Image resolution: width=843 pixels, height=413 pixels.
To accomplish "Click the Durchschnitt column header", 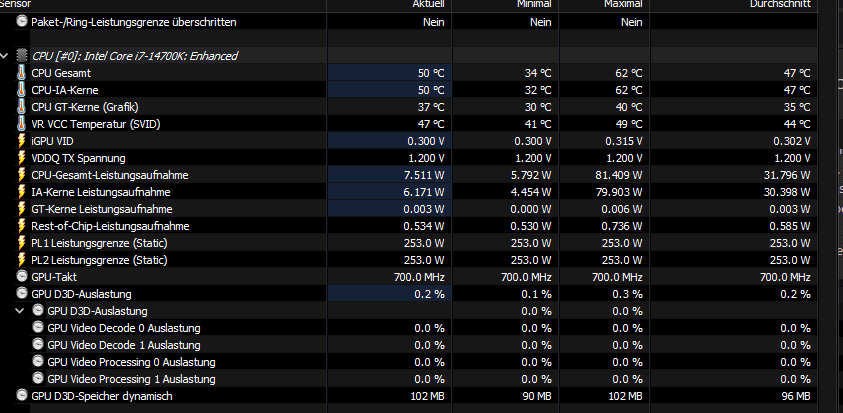I will coord(780,5).
